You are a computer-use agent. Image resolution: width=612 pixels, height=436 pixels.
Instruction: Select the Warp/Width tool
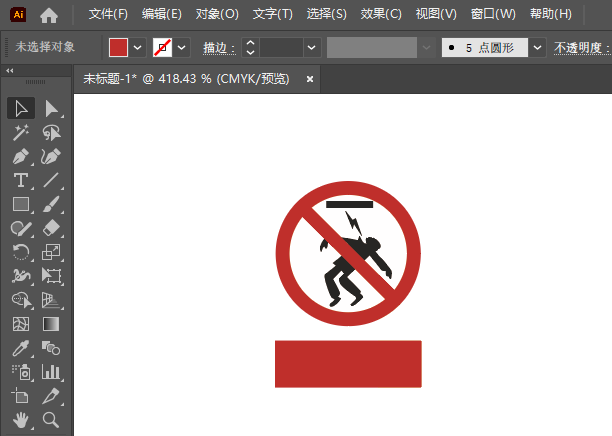point(21,276)
